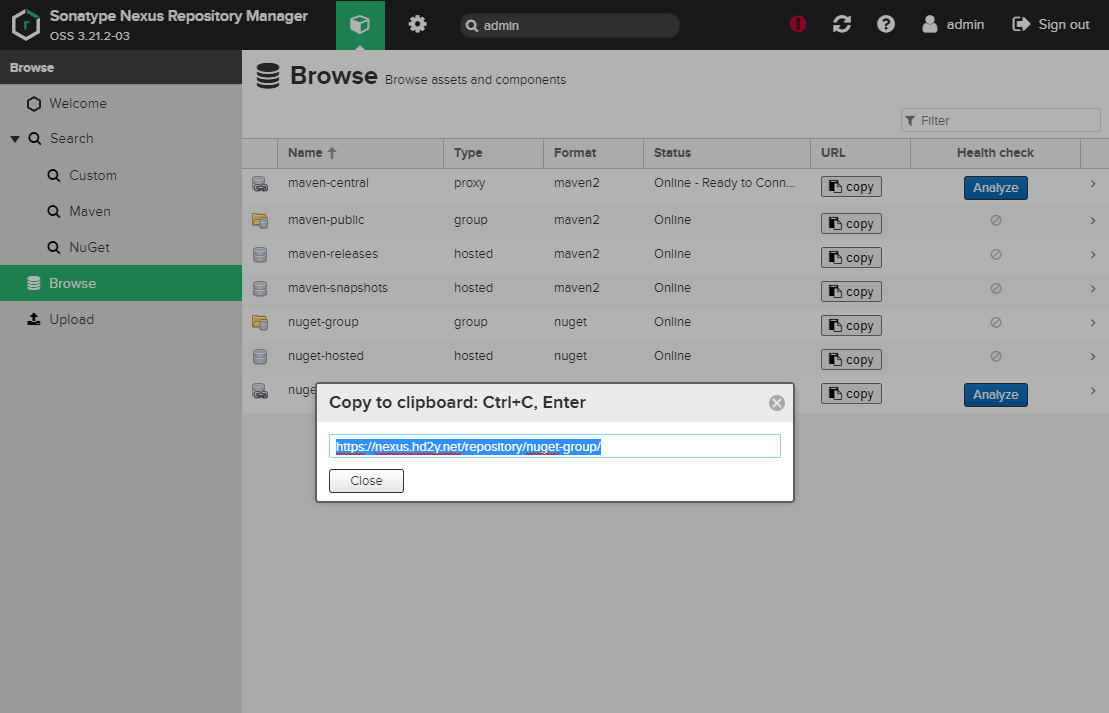Open the admin user account
1109x713 pixels.
(x=953, y=24)
